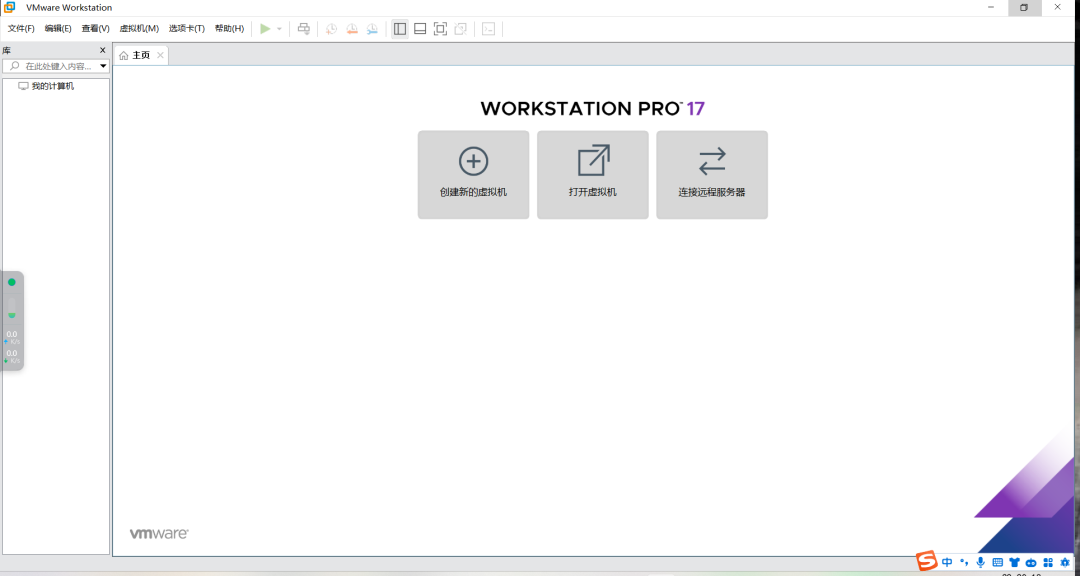Viewport: 1080px width, 576px height.
Task: Click the console view toolbar icon
Action: tap(488, 29)
